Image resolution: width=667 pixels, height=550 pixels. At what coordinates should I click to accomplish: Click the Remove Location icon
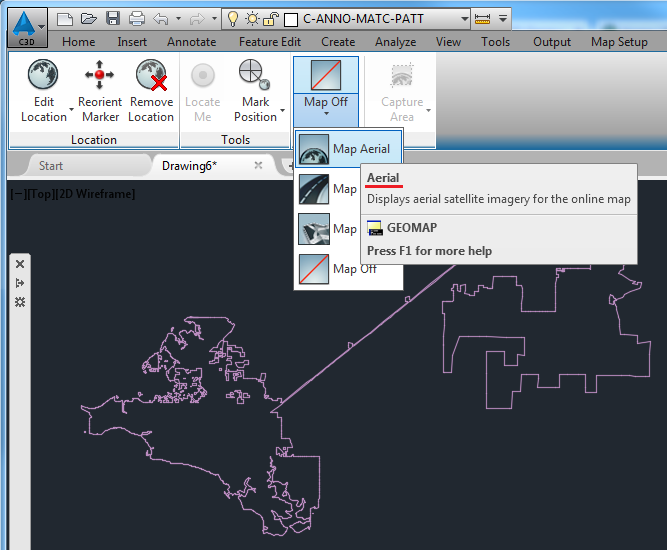[151, 74]
